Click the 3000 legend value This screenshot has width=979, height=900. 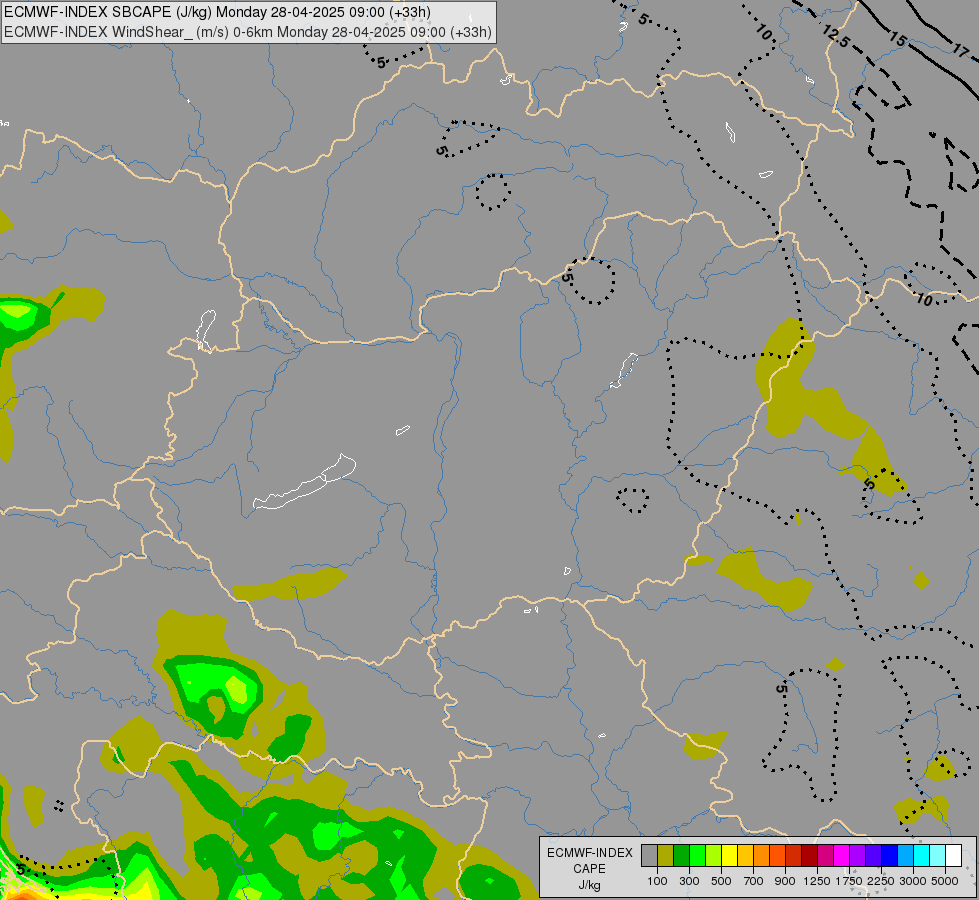click(x=913, y=881)
